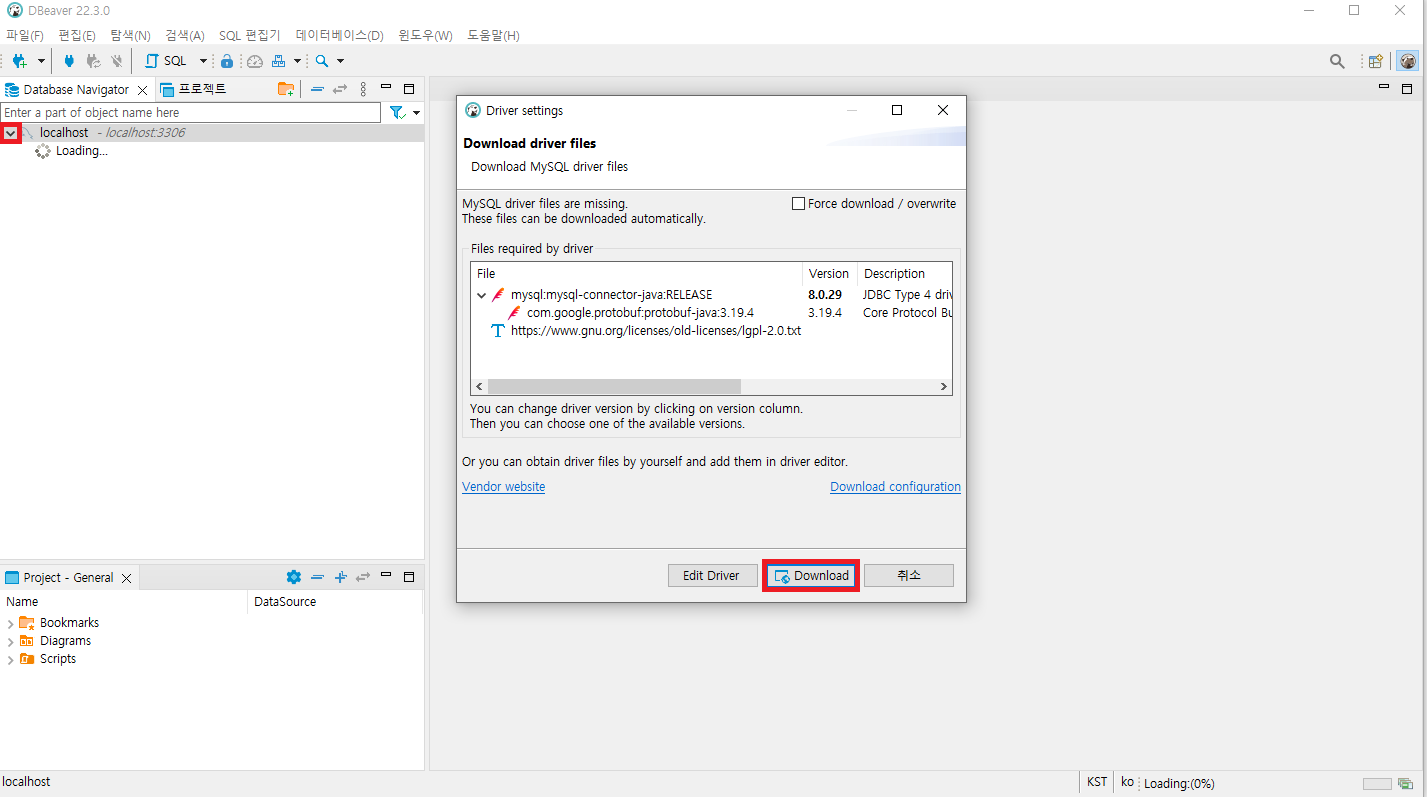Open the dashboard gauge icon
Screen dimensions: 1427x797
(x=255, y=61)
